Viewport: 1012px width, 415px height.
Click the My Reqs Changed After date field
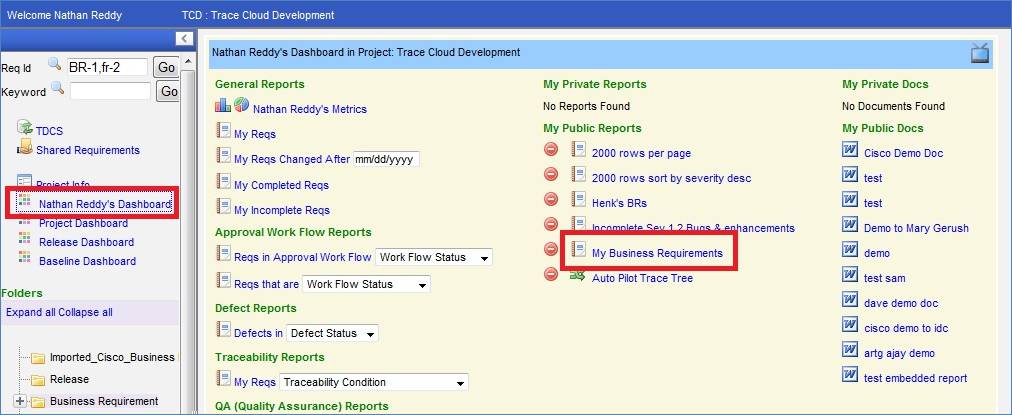[386, 159]
